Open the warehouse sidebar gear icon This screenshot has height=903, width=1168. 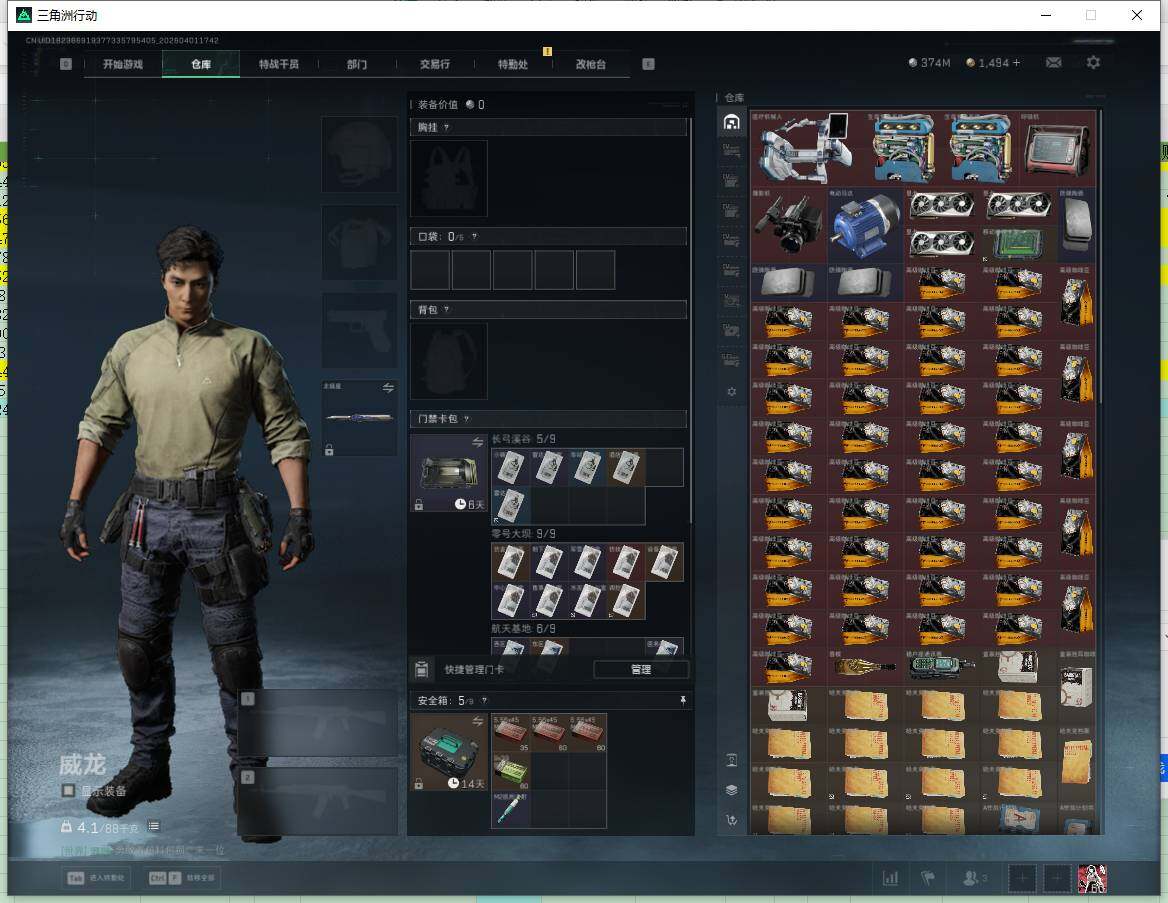point(731,392)
